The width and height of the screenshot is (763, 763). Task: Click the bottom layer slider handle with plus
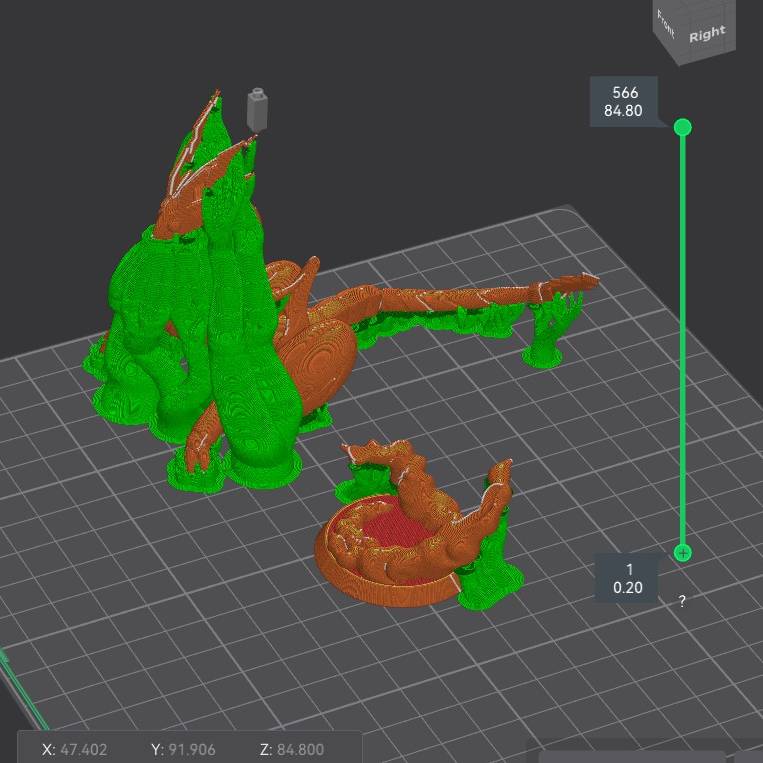coord(683,553)
